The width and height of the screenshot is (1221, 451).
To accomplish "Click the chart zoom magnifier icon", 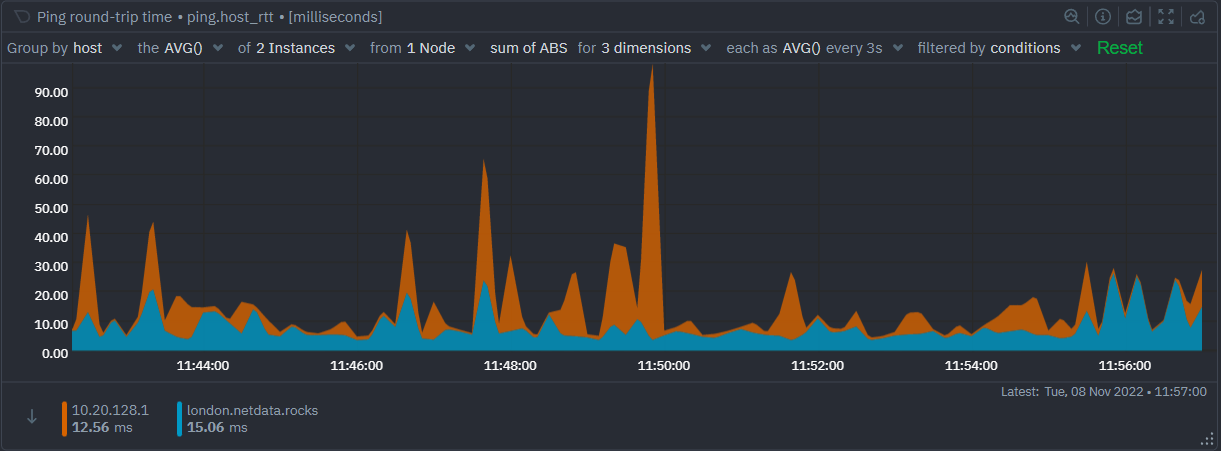I will coord(1072,17).
